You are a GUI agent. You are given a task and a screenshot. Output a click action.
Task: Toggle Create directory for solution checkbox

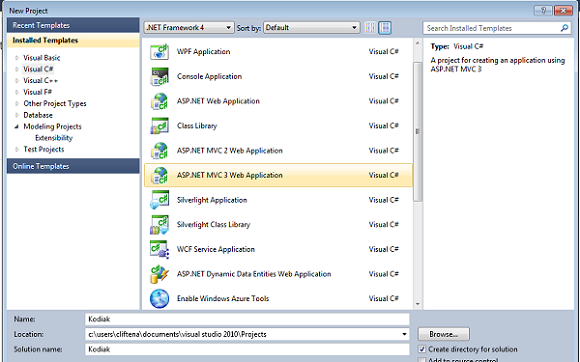point(422,349)
